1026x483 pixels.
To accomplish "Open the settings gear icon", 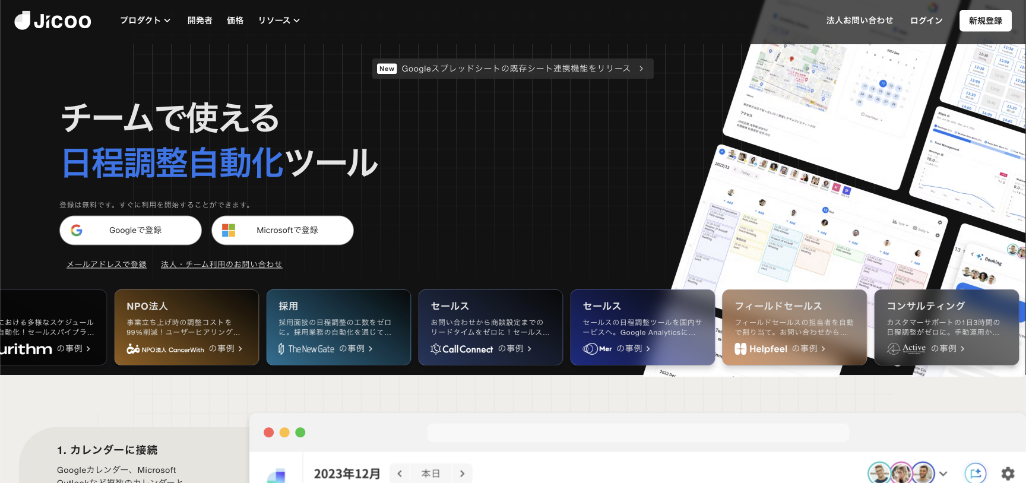I will pyautogui.click(x=1008, y=473).
